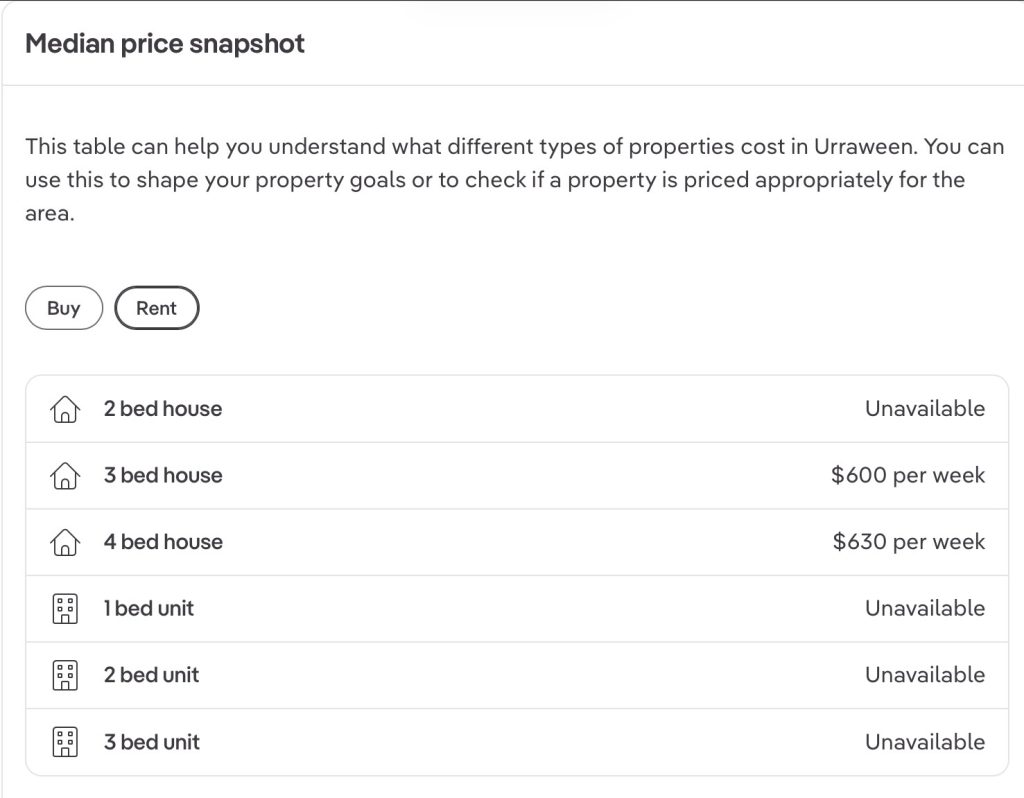This screenshot has width=1024, height=798.
Task: Click the house icon beside 3 bed house
Action: click(64, 476)
